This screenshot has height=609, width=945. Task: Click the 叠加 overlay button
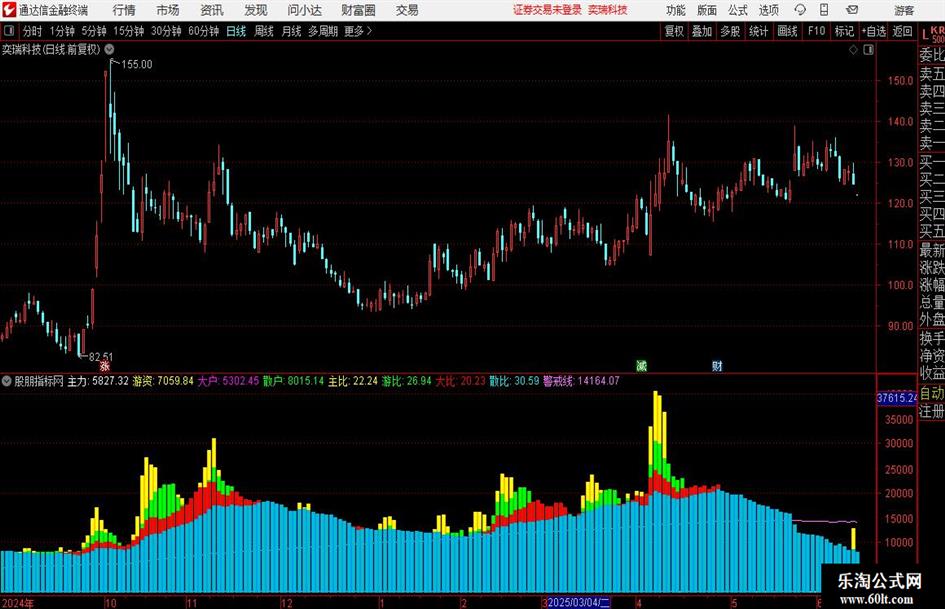pyautogui.click(x=702, y=31)
